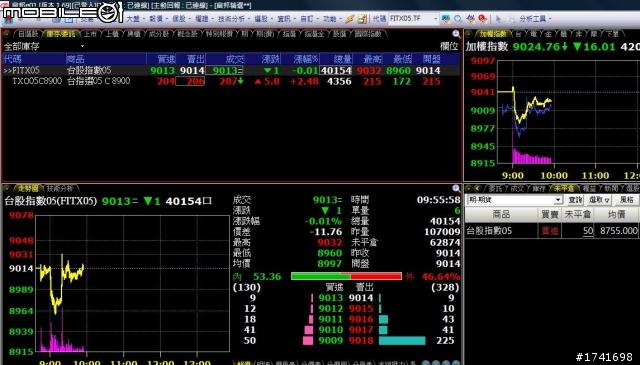Expand the 期-期貨 account type dropdown
The width and height of the screenshot is (640, 365).
tap(558, 200)
